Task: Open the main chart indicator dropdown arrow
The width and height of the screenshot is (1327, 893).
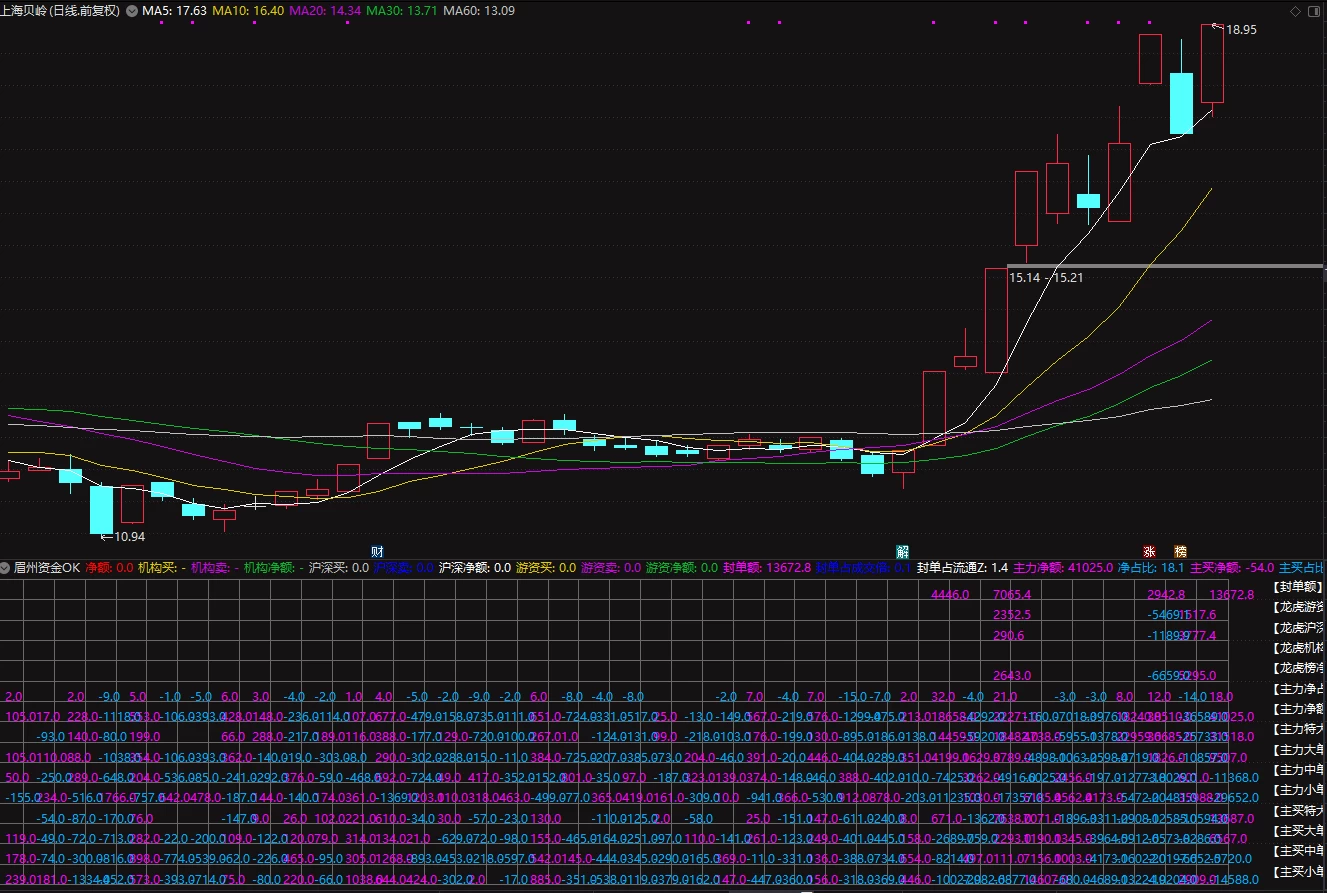Action: [x=132, y=11]
